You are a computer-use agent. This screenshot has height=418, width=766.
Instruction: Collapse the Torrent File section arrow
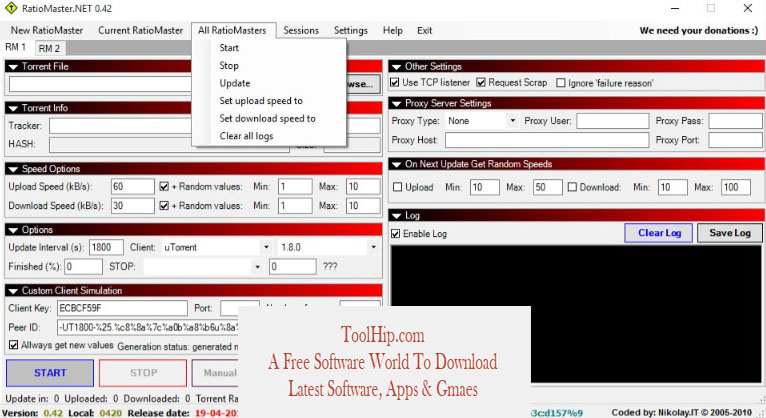[13, 67]
